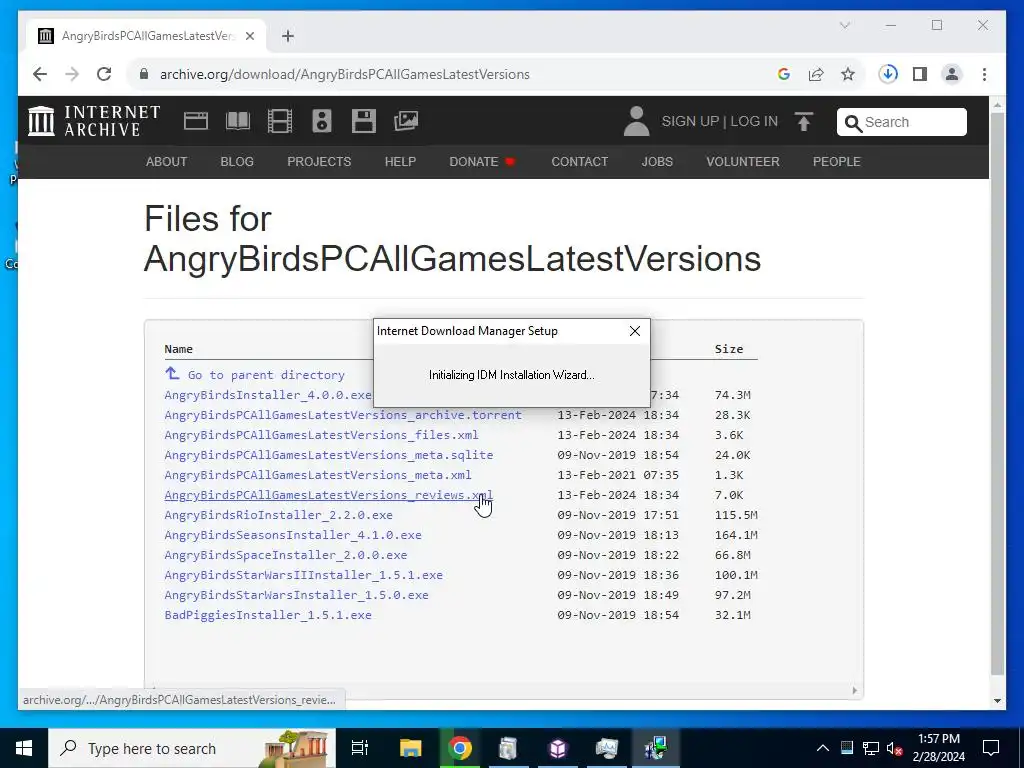Open the JOBS menu item
The image size is (1024, 768).
pyautogui.click(x=657, y=161)
